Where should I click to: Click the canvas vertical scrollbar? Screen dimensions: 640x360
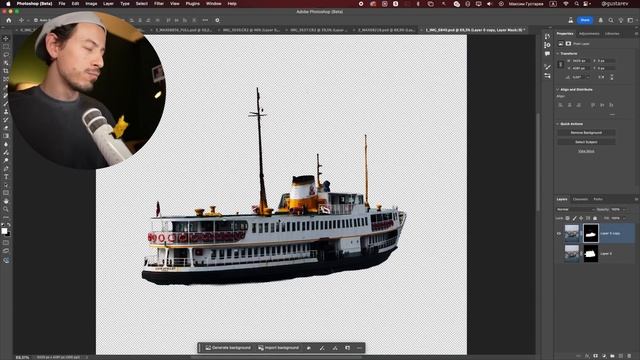point(538,163)
